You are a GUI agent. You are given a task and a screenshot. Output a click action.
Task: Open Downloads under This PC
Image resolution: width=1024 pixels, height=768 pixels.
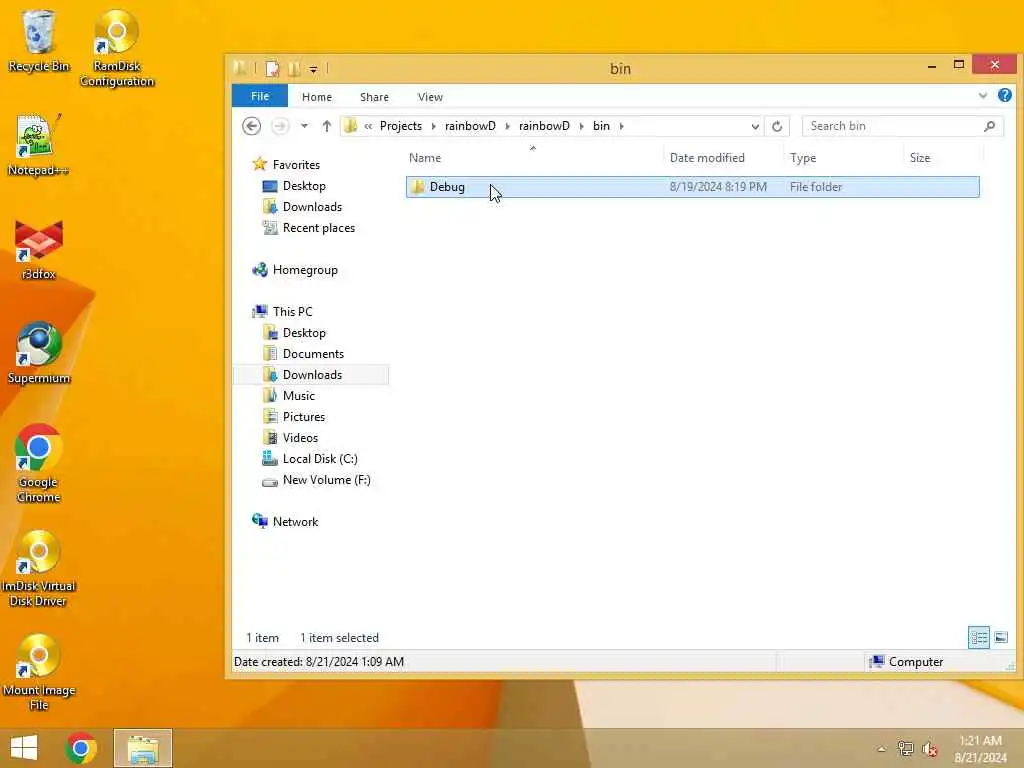312,374
